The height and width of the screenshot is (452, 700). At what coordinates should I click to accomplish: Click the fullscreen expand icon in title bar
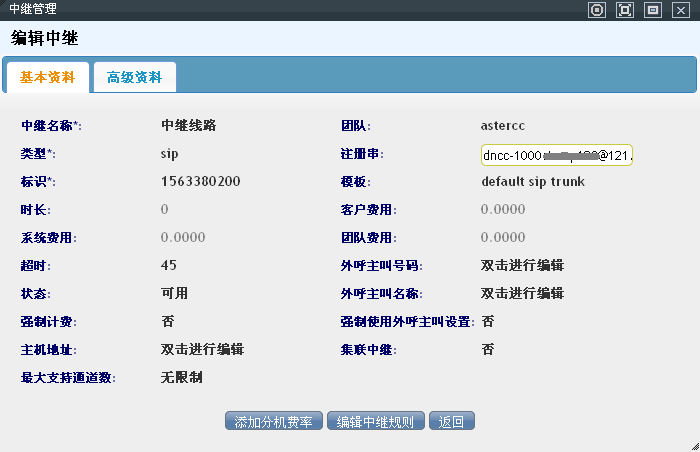[625, 10]
